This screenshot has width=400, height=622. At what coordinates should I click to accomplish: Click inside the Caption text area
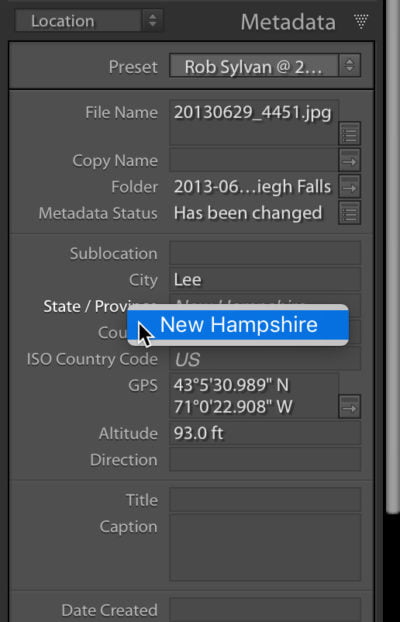(x=265, y=547)
